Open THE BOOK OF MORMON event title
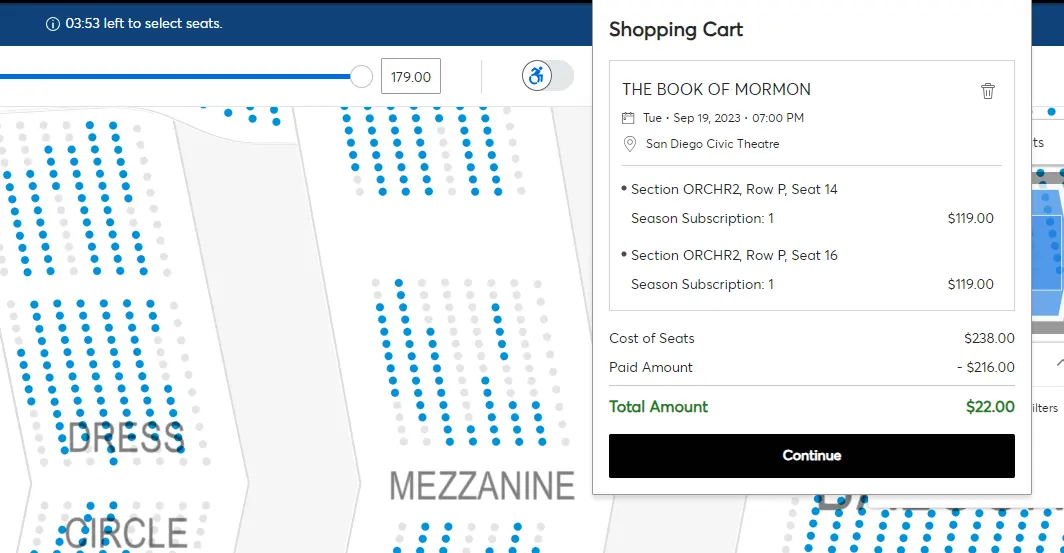Screen dimensions: 1064x553 click(716, 89)
